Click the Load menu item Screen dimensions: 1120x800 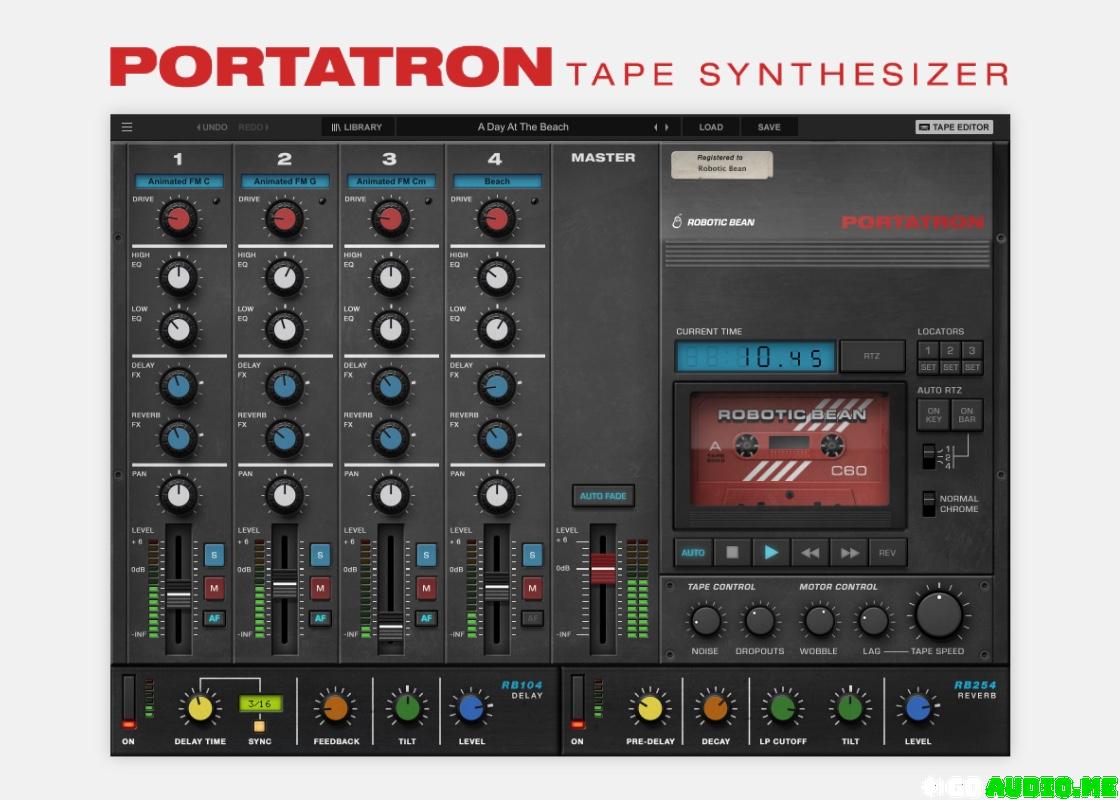click(x=711, y=127)
